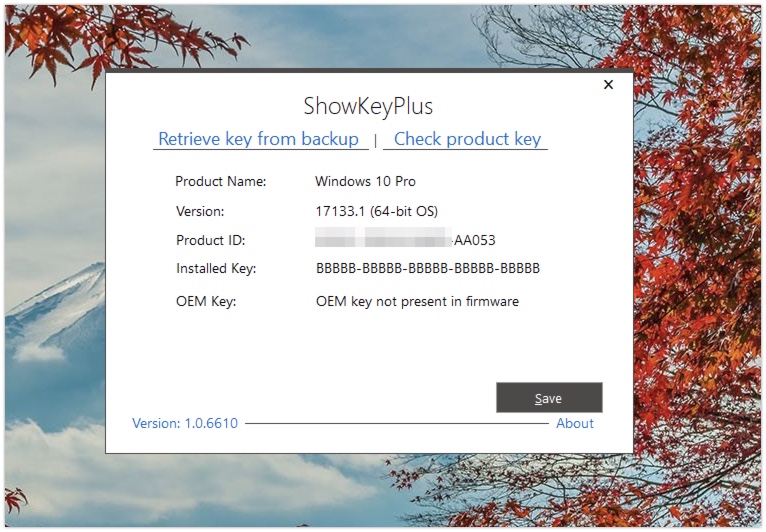Select the OEM key not present message
The image size is (766, 532).
point(417,301)
